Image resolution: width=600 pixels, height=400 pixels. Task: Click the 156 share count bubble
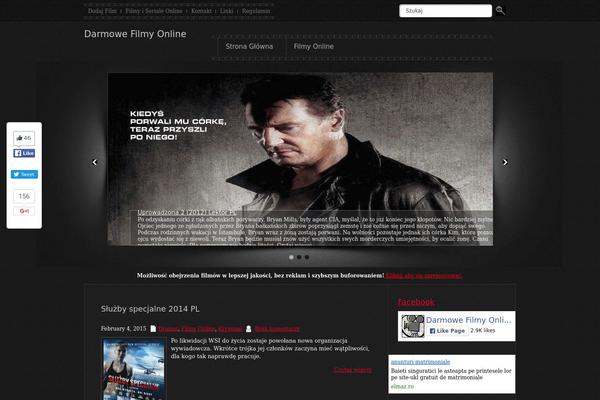click(x=24, y=196)
